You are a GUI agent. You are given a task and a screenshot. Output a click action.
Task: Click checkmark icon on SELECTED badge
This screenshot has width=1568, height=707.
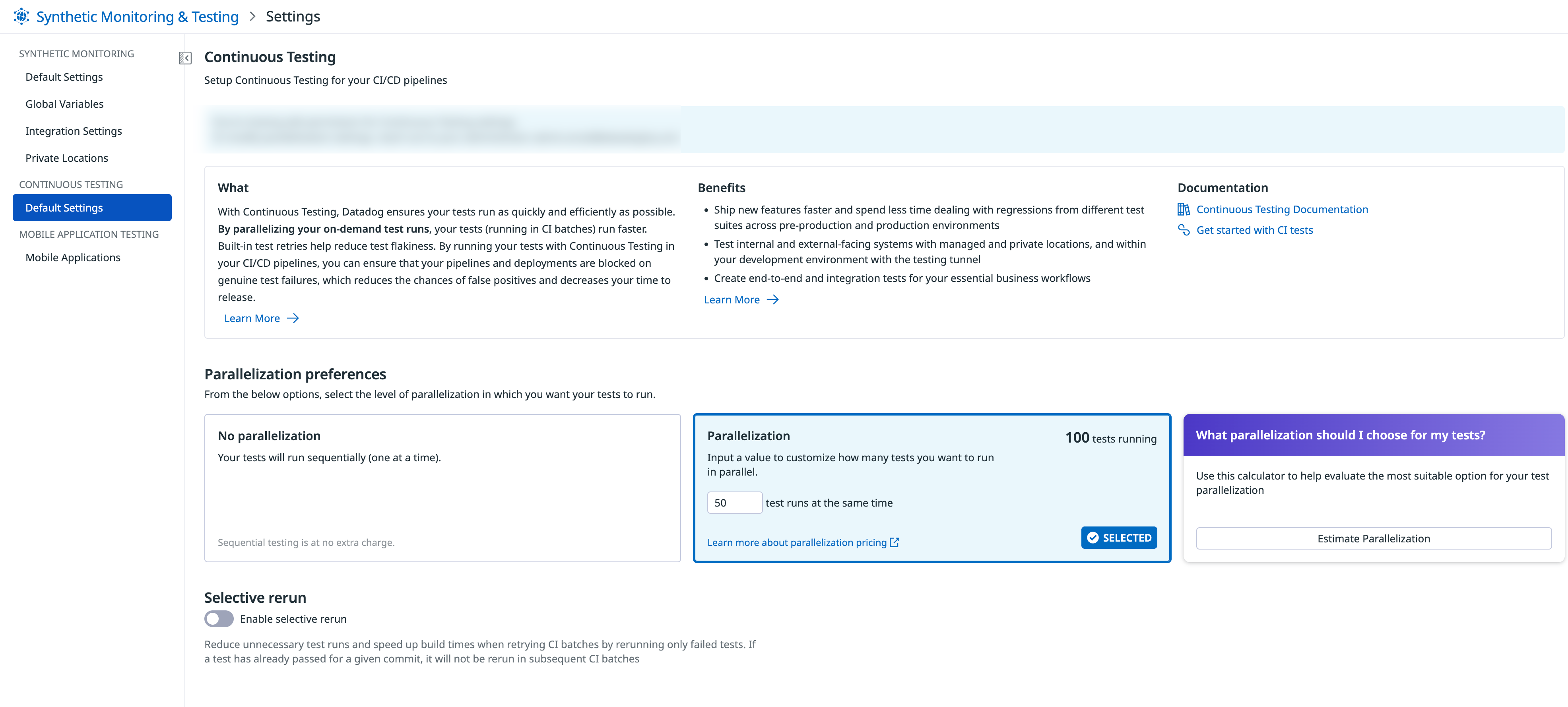1093,538
